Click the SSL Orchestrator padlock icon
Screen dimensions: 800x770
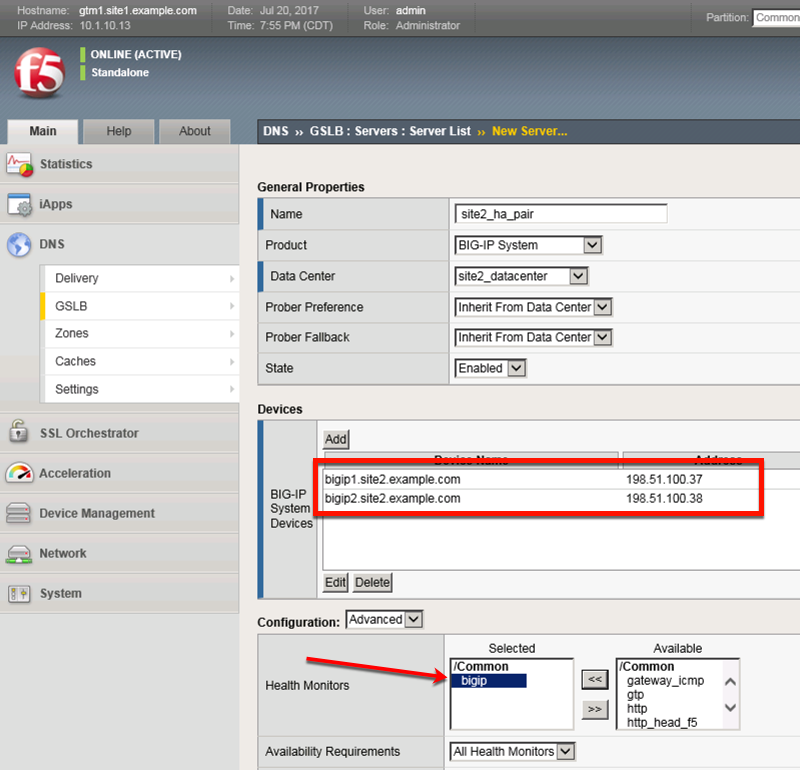coord(19,432)
